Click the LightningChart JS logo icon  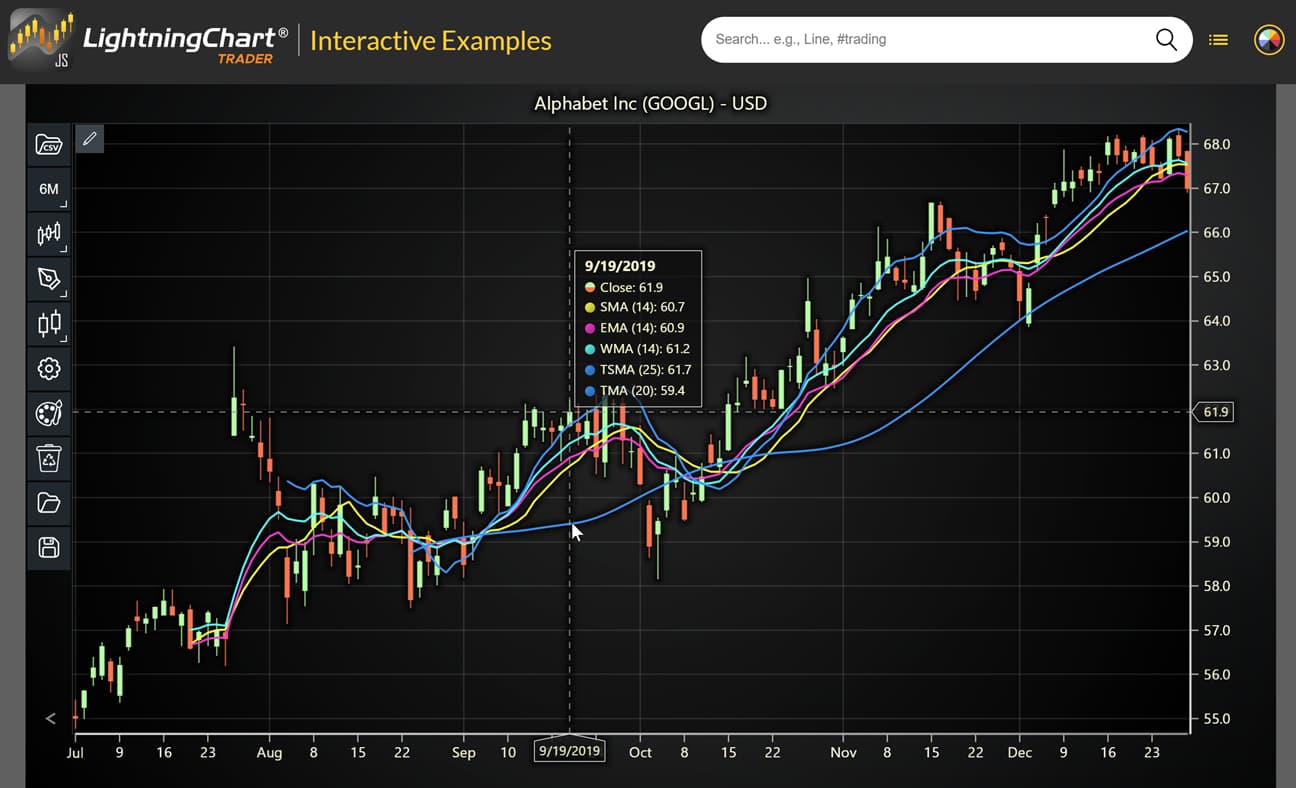point(41,40)
